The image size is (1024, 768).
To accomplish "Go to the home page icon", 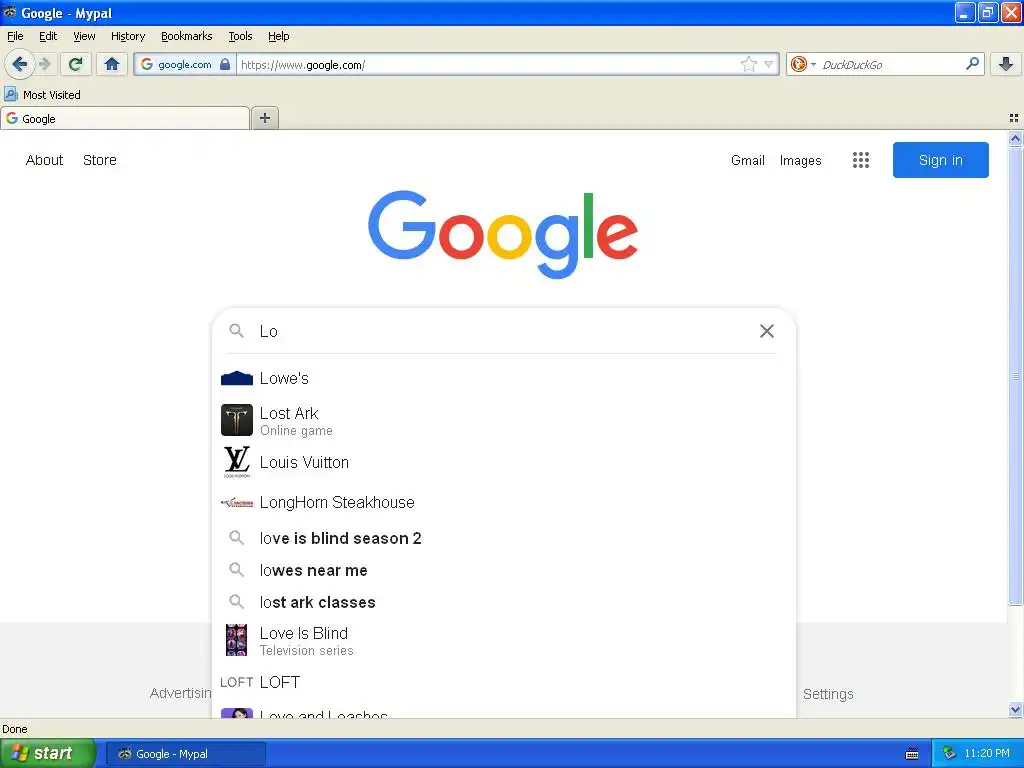I will [112, 64].
